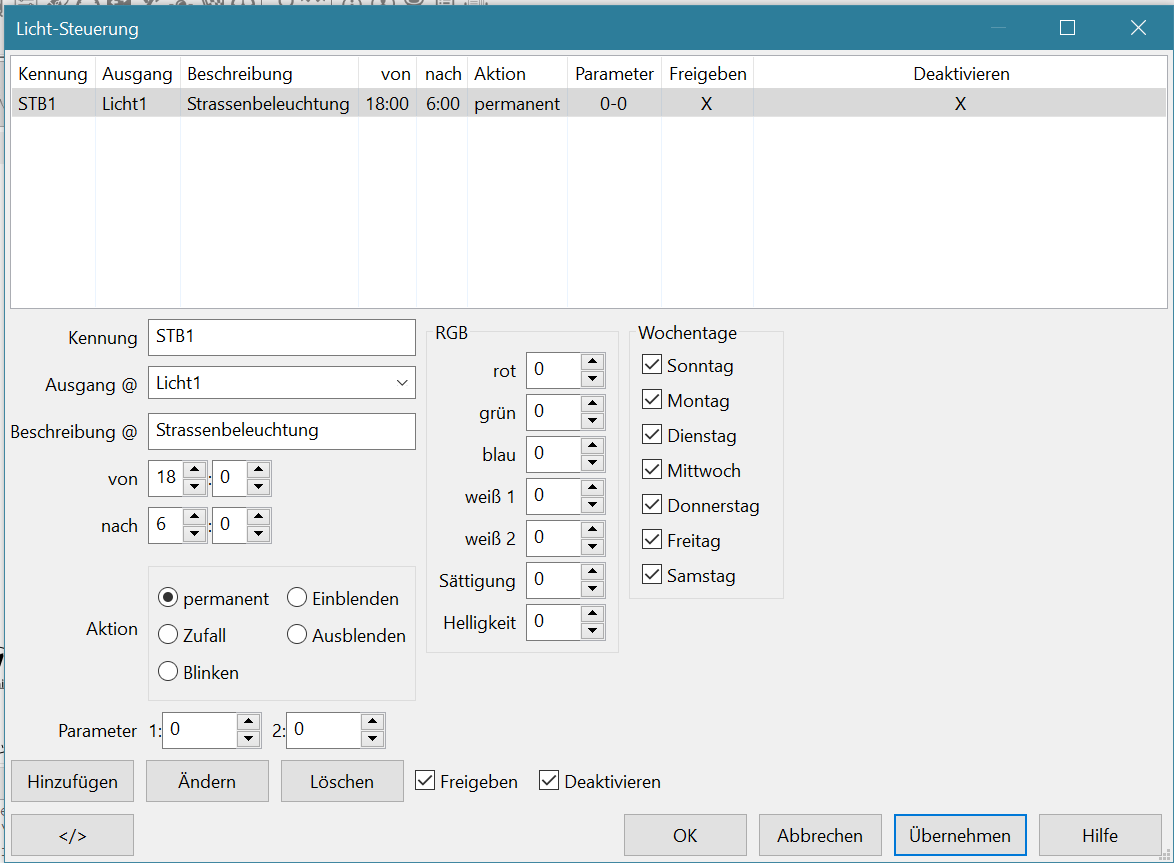
Task: Toggle the Freigeben checkbox
Action: click(425, 781)
